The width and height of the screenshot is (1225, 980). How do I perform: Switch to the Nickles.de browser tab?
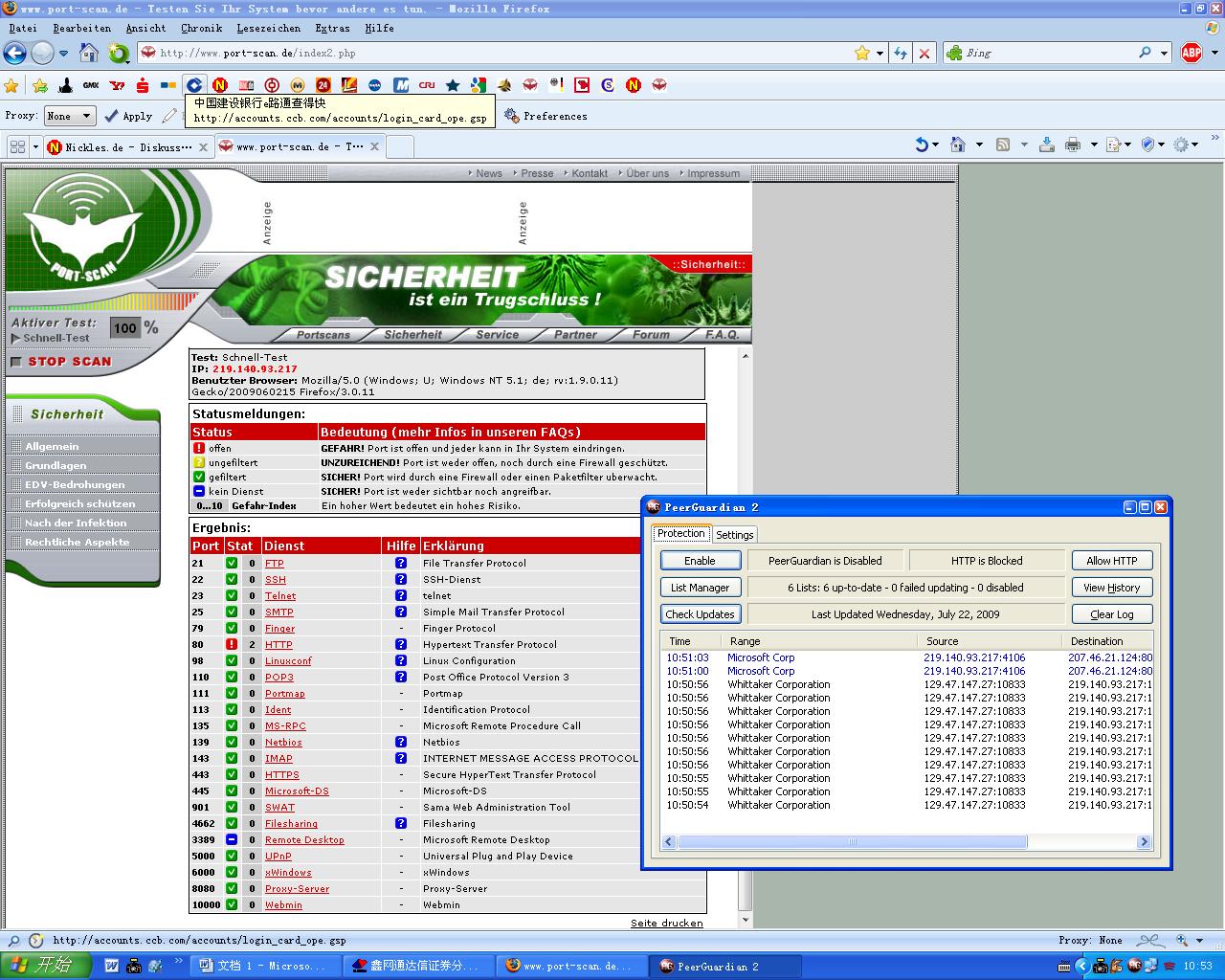[x=127, y=146]
